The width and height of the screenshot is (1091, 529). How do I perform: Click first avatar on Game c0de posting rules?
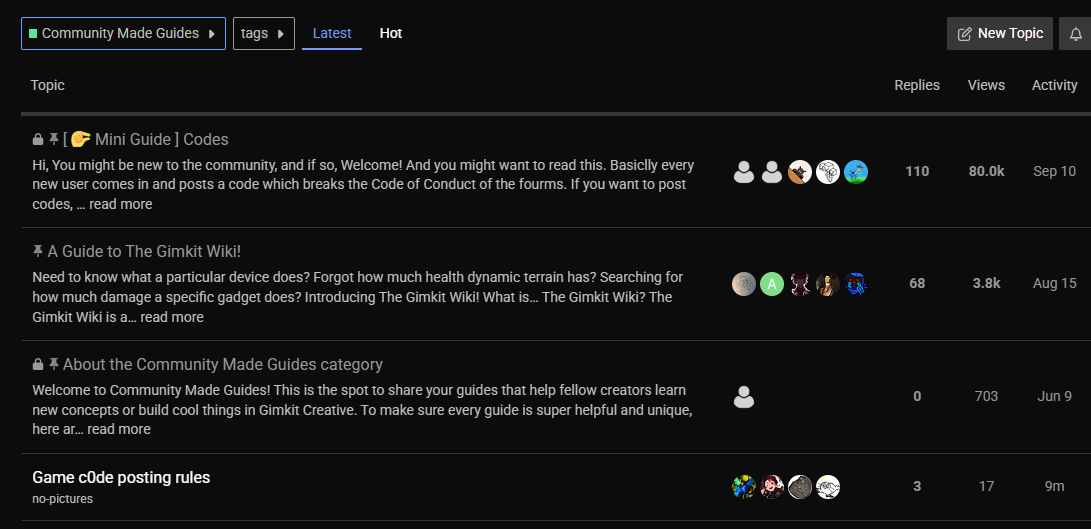pos(744,487)
